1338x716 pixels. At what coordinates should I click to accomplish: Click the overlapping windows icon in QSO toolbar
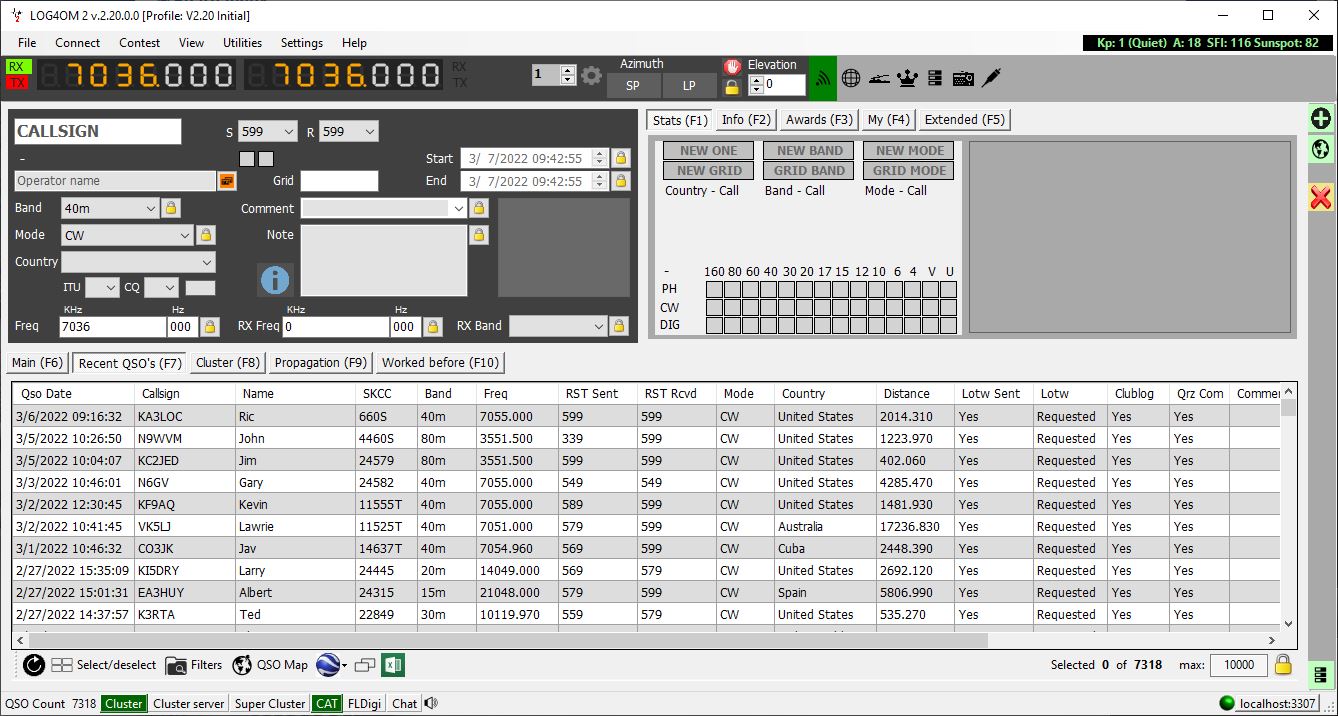(x=365, y=665)
